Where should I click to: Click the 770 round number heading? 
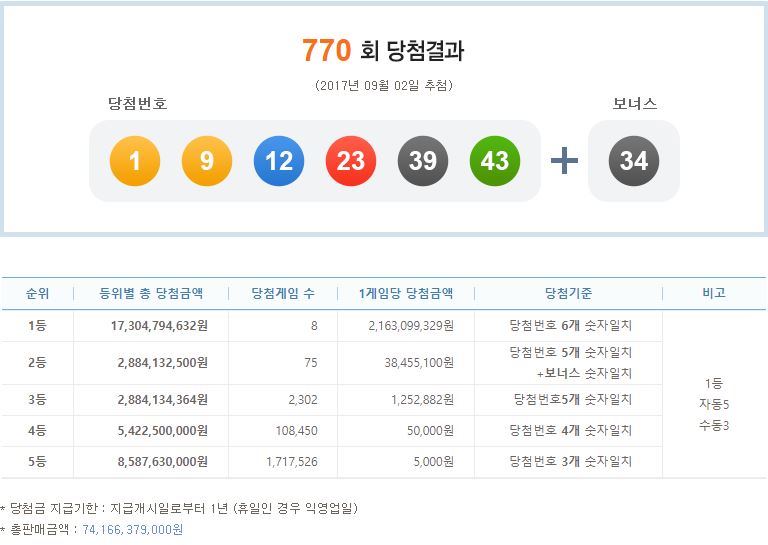[327, 50]
